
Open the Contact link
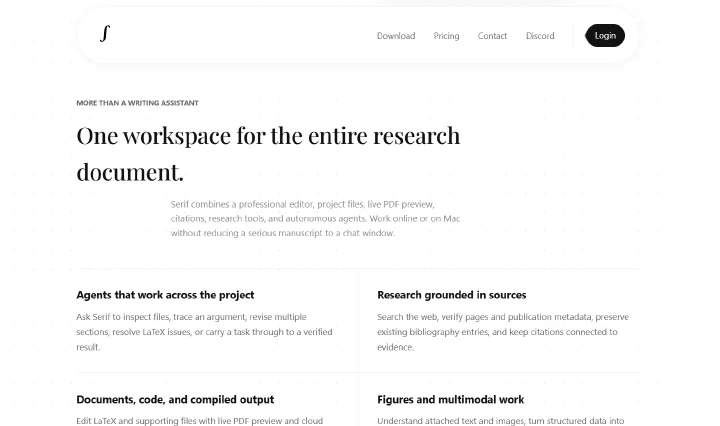click(x=492, y=36)
